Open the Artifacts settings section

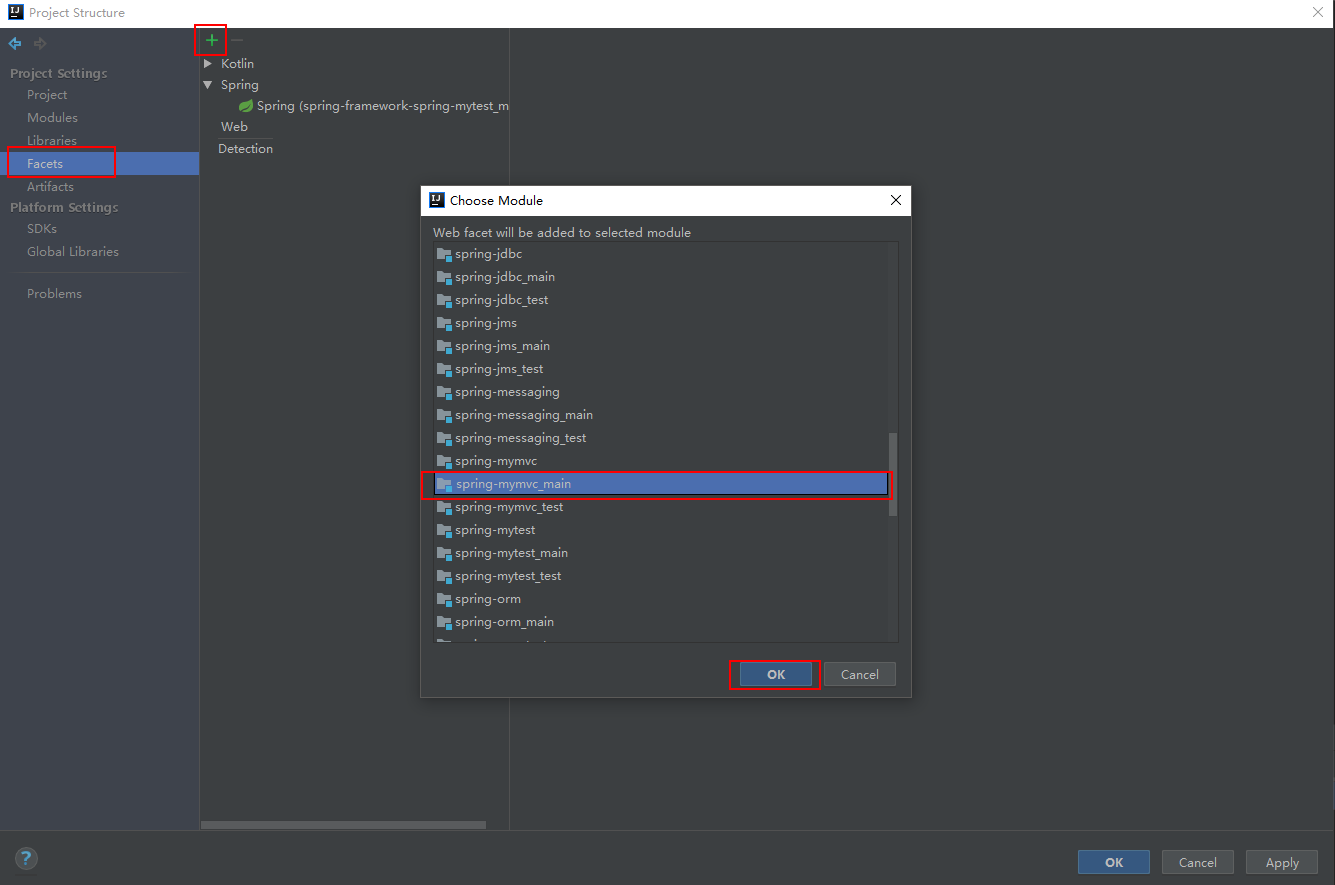(50, 187)
